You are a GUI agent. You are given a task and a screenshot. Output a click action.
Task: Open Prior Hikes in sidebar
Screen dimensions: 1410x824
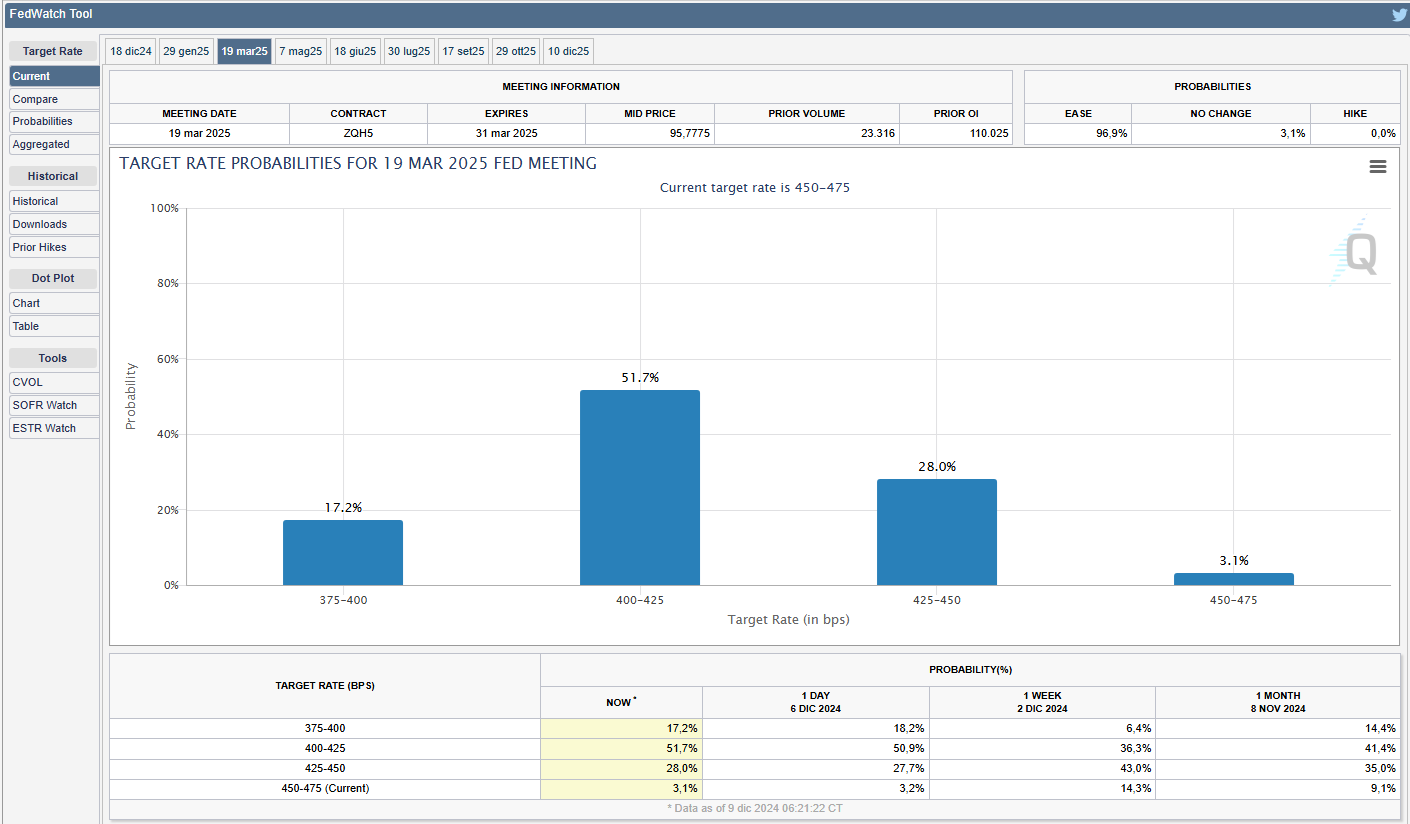coord(54,247)
